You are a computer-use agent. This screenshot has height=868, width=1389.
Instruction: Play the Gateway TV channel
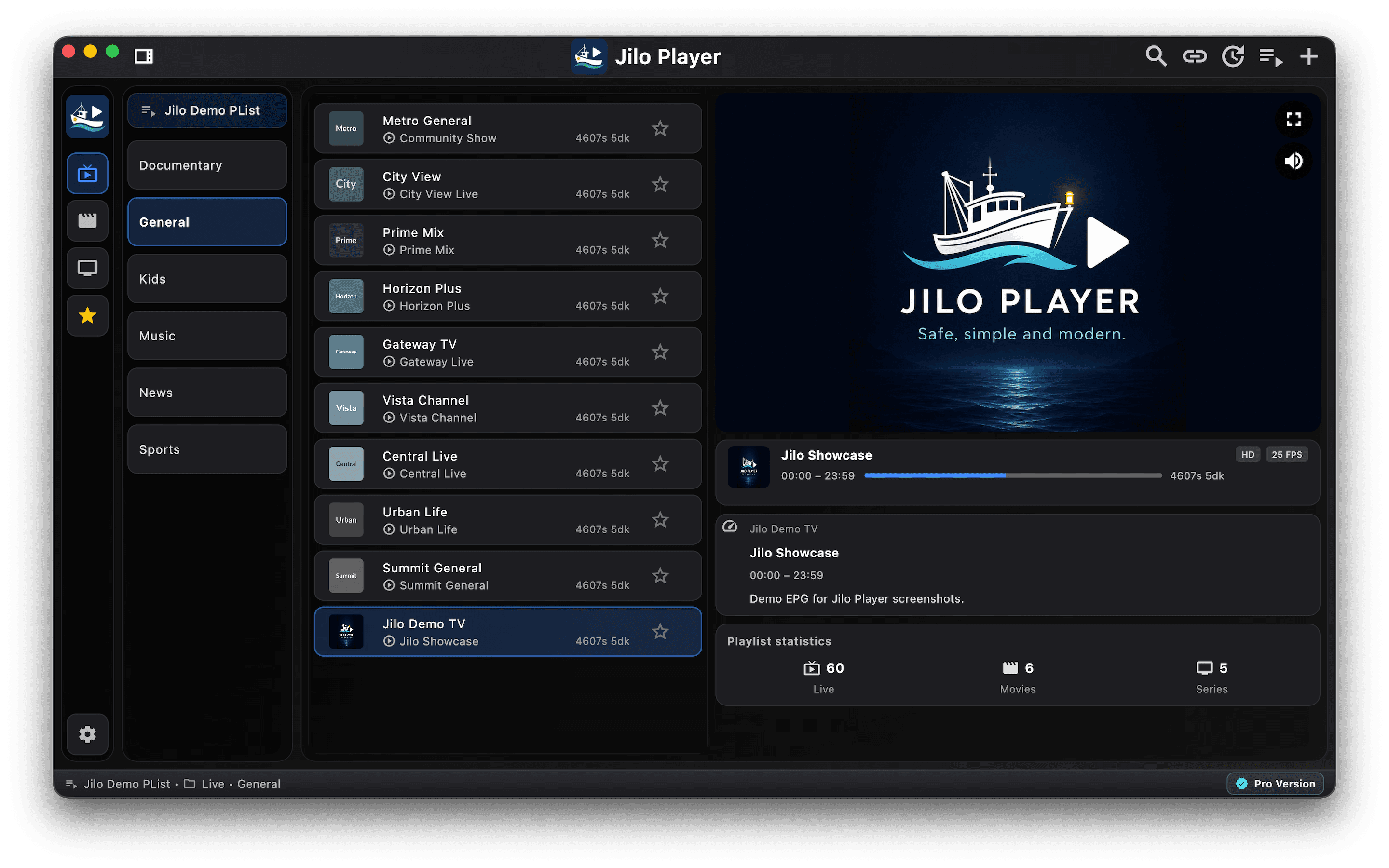pyautogui.click(x=508, y=352)
